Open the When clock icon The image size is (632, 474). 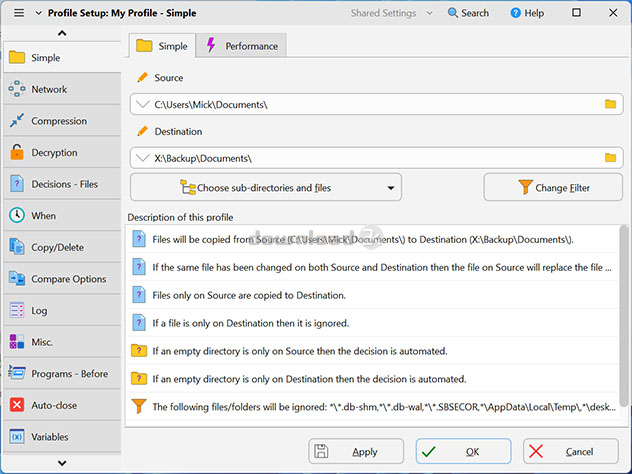tap(17, 215)
